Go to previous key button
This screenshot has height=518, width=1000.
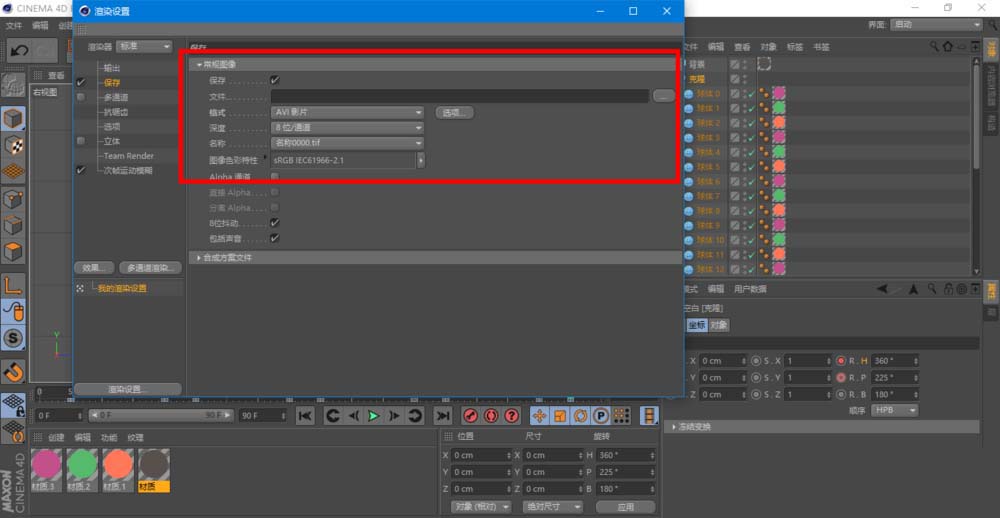[x=332, y=416]
